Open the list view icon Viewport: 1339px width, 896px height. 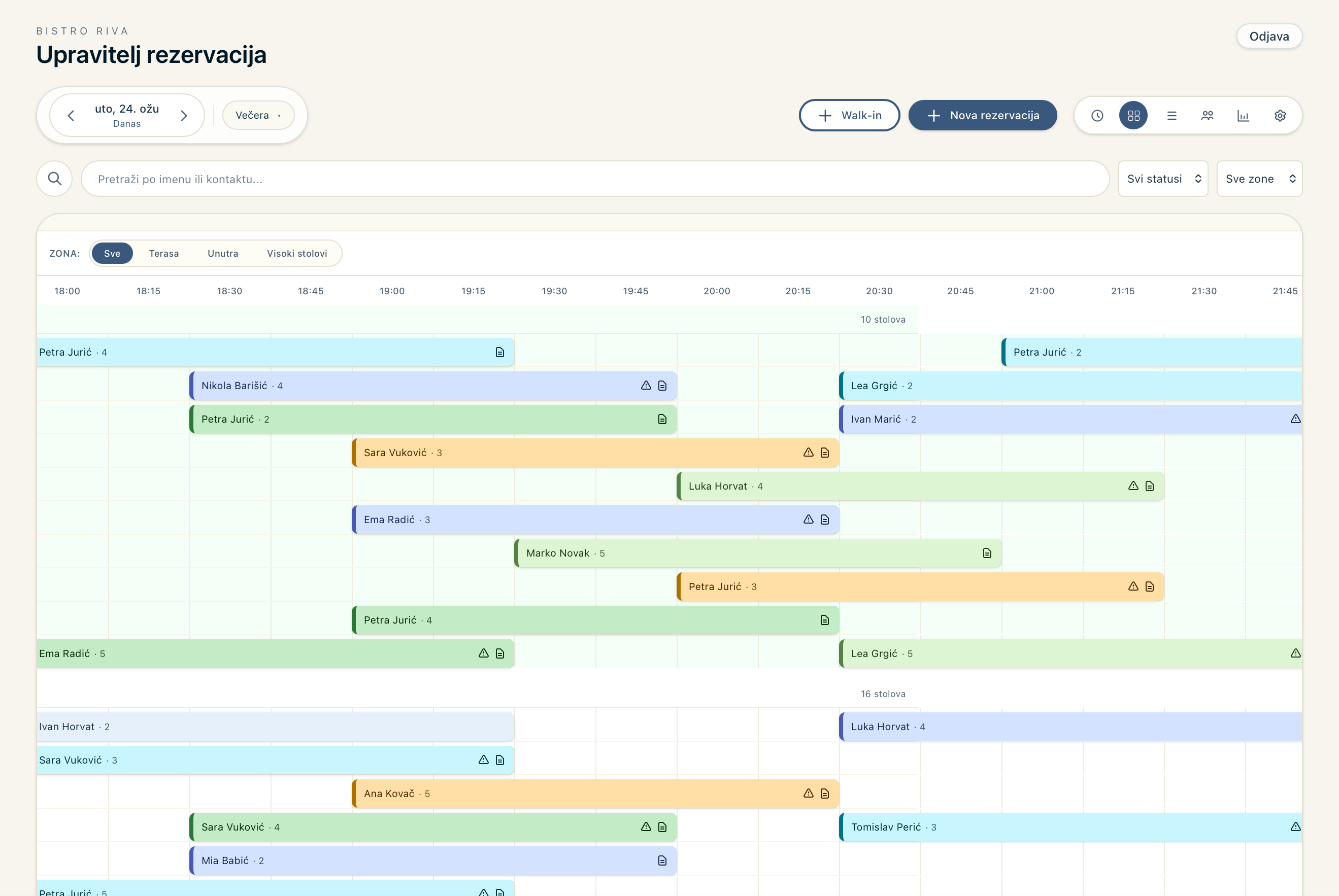pyautogui.click(x=1171, y=116)
